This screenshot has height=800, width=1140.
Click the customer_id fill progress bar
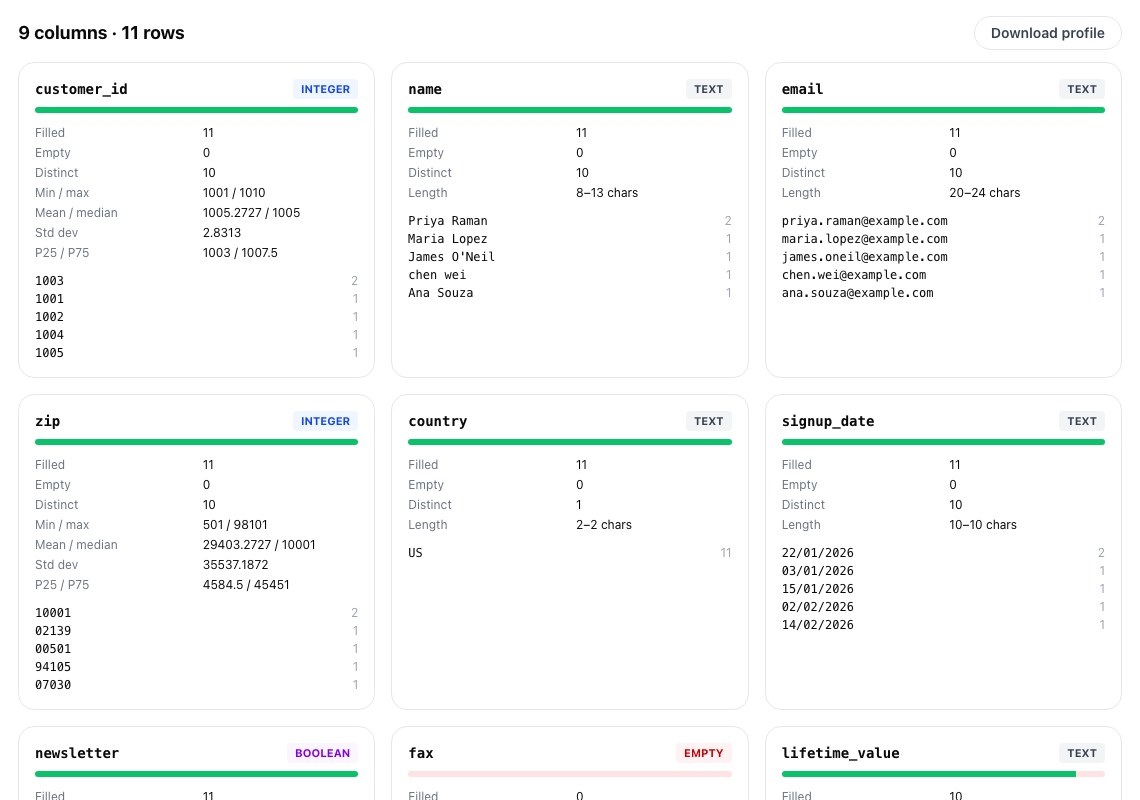coord(196,110)
